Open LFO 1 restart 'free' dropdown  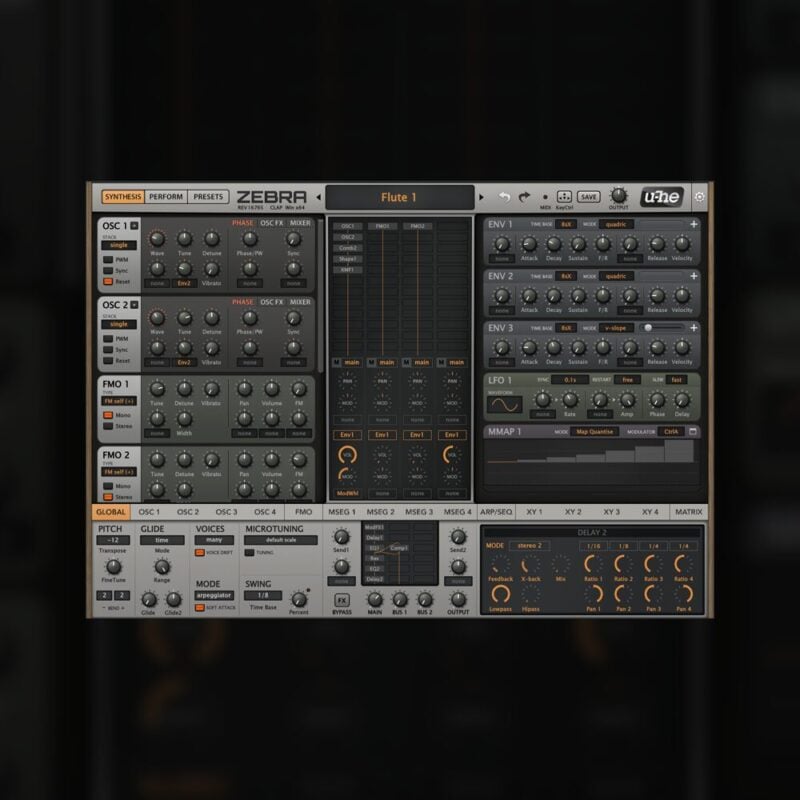click(628, 380)
